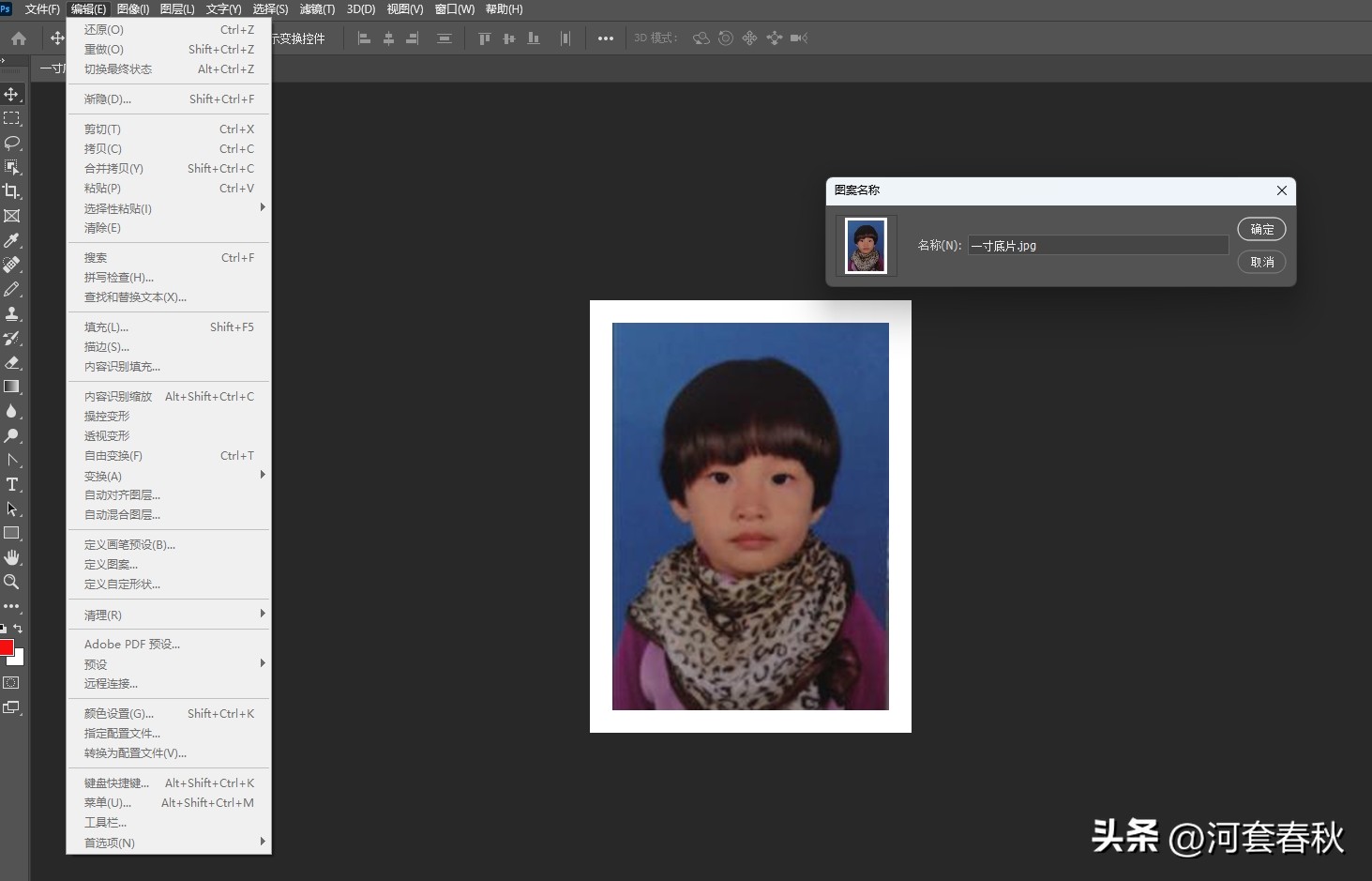Select the Clone Stamp tool
The width and height of the screenshot is (1372, 881).
coord(12,313)
